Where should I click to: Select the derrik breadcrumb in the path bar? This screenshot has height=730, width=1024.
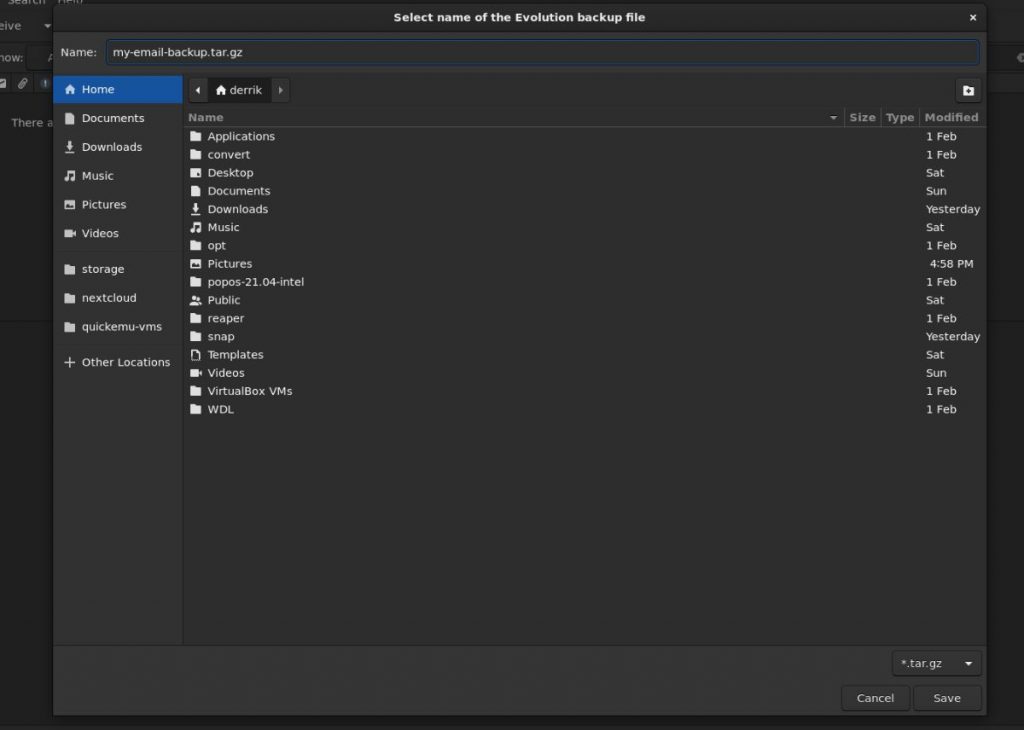click(x=239, y=90)
